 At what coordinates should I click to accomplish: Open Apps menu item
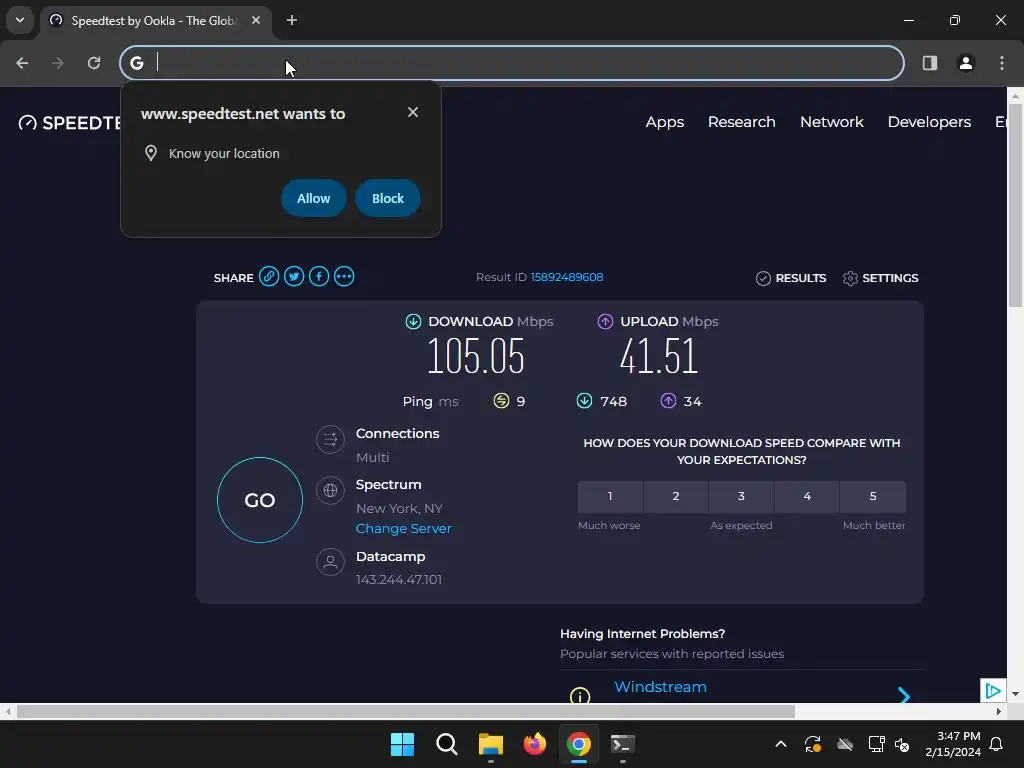click(665, 122)
